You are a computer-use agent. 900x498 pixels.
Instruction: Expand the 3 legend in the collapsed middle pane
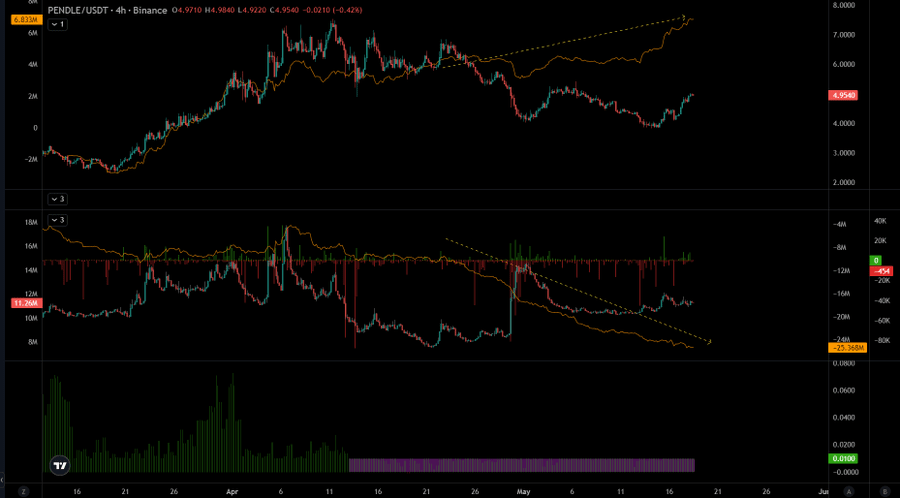57,199
